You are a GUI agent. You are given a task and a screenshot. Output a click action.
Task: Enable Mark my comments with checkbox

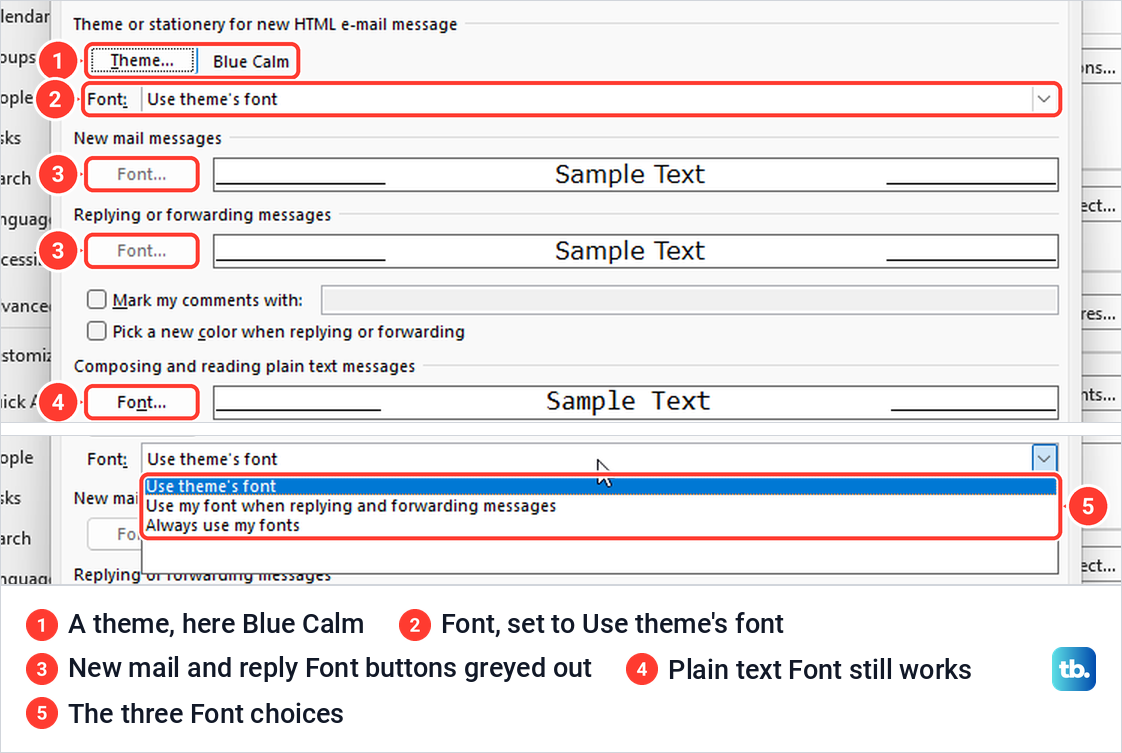point(97,299)
